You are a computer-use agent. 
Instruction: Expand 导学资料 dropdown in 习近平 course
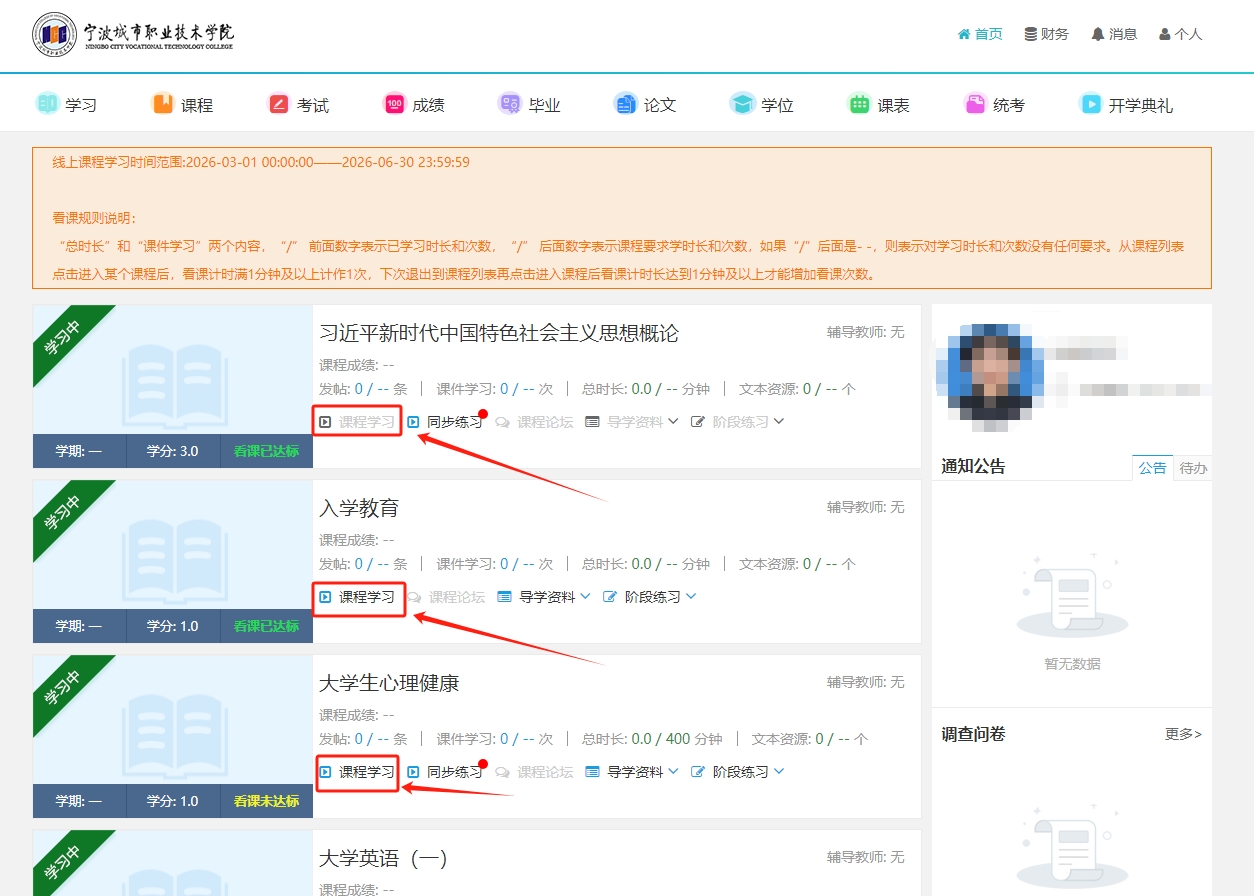pyautogui.click(x=673, y=421)
